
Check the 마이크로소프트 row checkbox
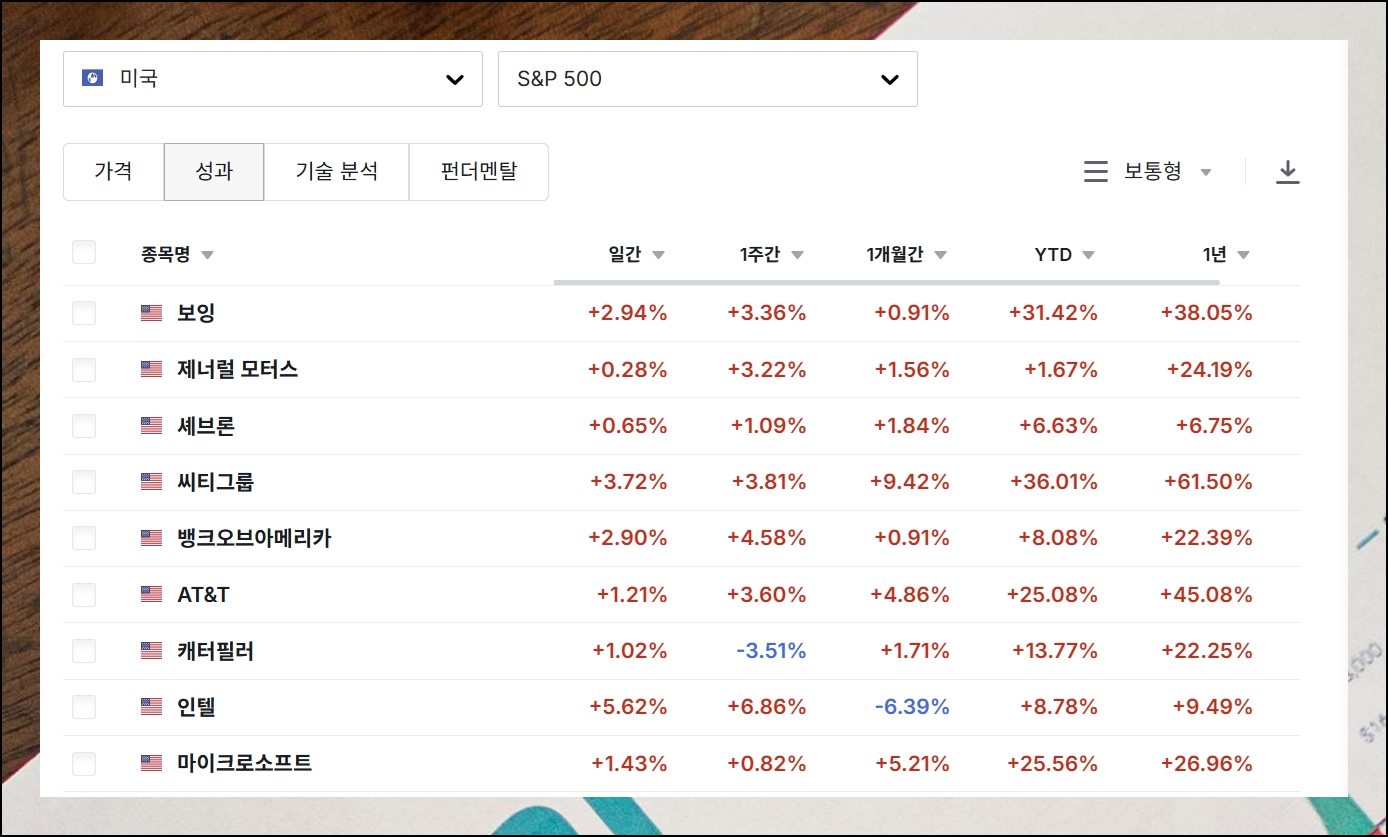[x=84, y=764]
